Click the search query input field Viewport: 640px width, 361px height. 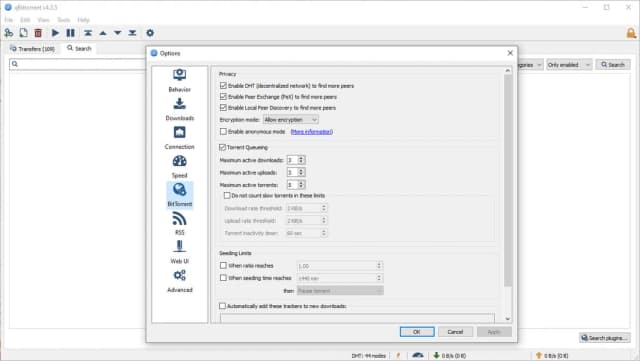[78, 64]
